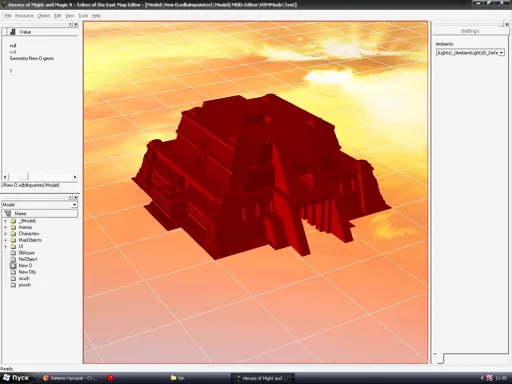Open the Tools menu
The image size is (512, 384).
pos(83,16)
